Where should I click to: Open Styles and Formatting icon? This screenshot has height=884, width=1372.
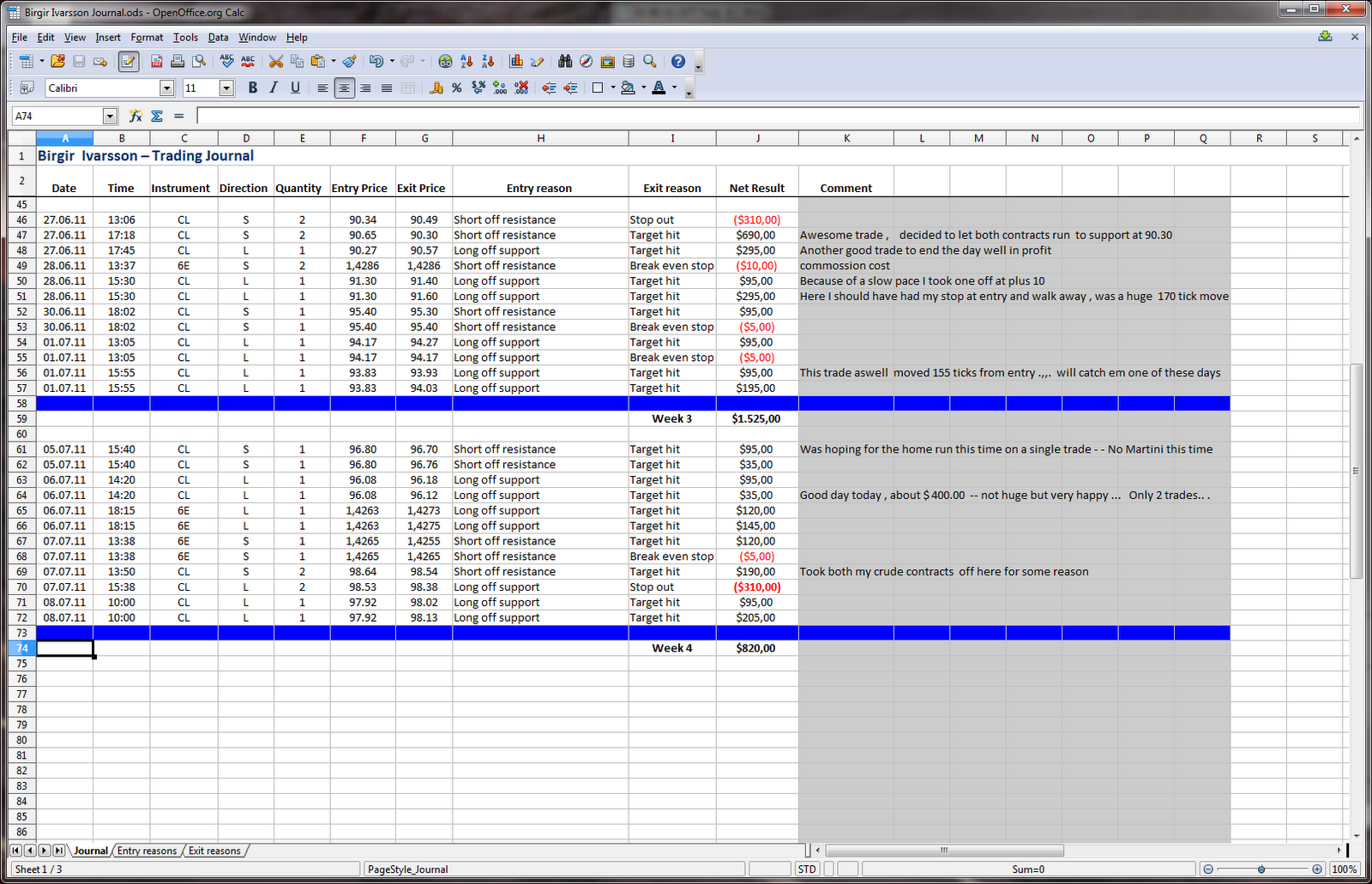(27, 87)
